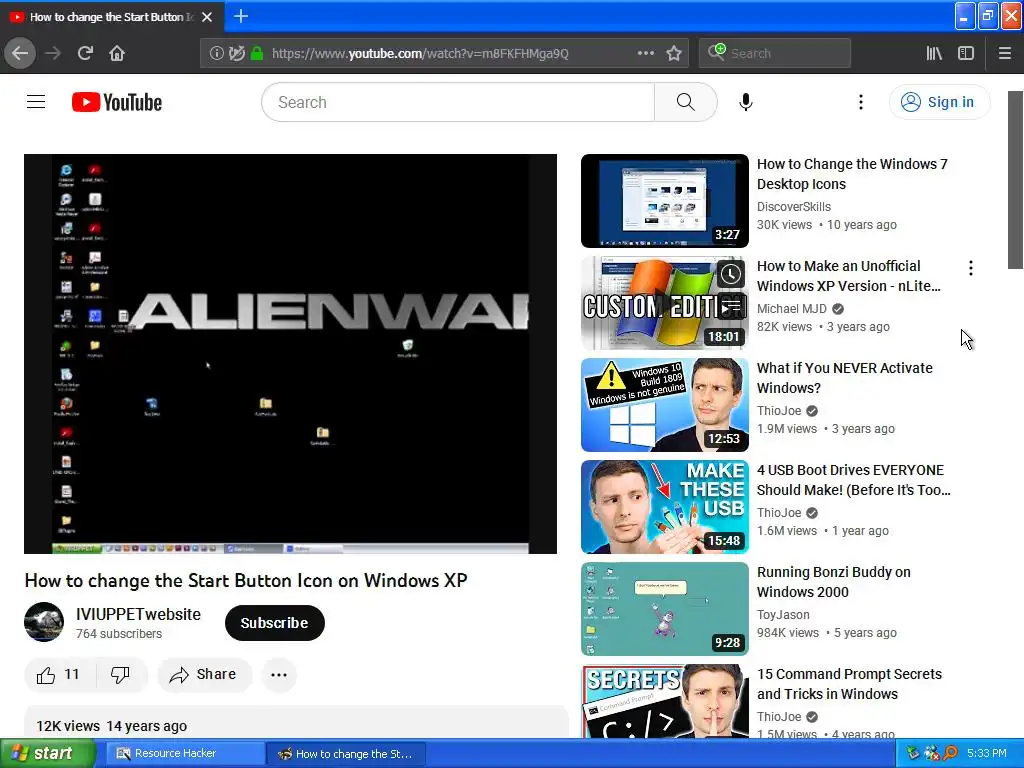Open tracking protection shield icon
The height and width of the screenshot is (768, 1024).
pyautogui.click(x=237, y=54)
